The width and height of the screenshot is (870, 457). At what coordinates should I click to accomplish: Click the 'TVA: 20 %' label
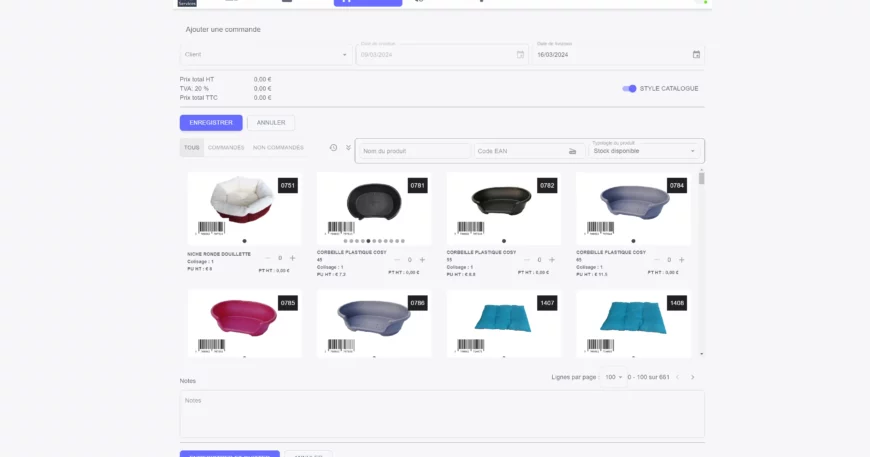pos(194,88)
